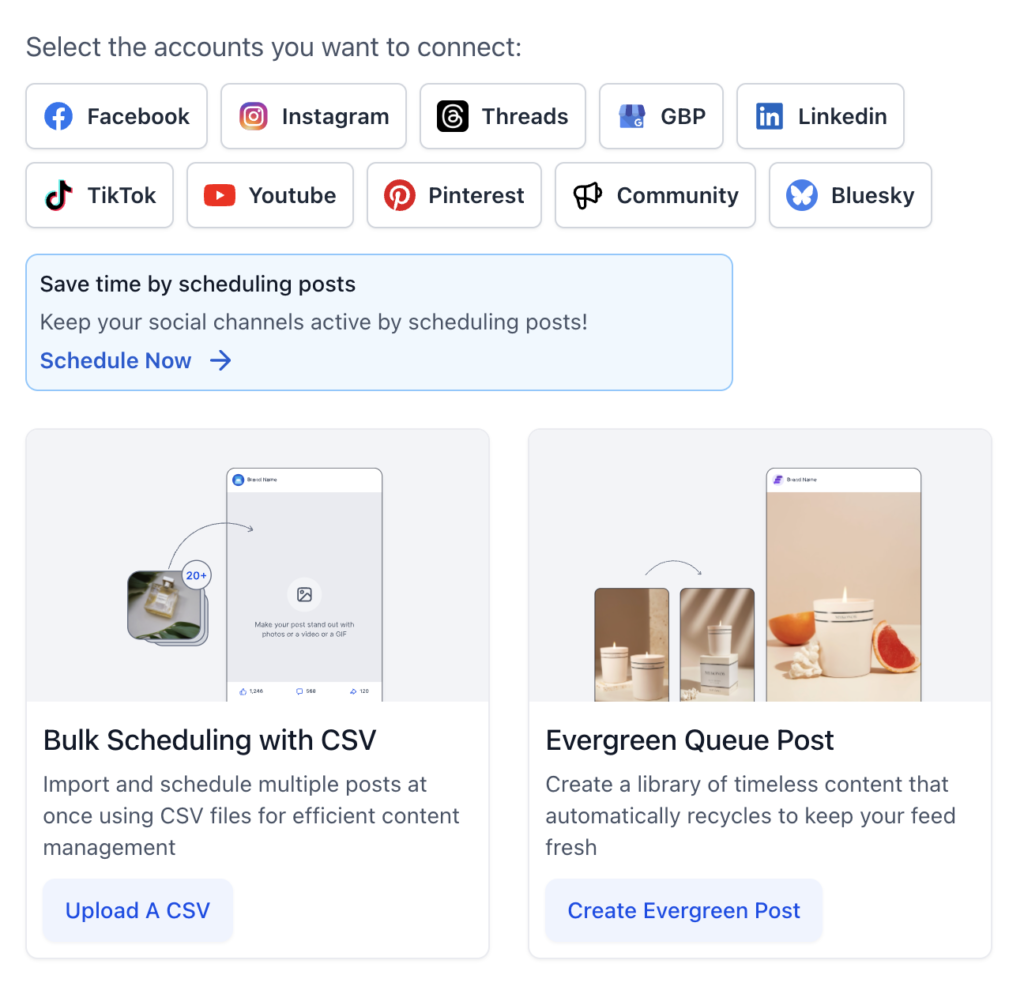Open the Schedule Now link
The width and height of the screenshot is (1024, 994).
tap(116, 361)
